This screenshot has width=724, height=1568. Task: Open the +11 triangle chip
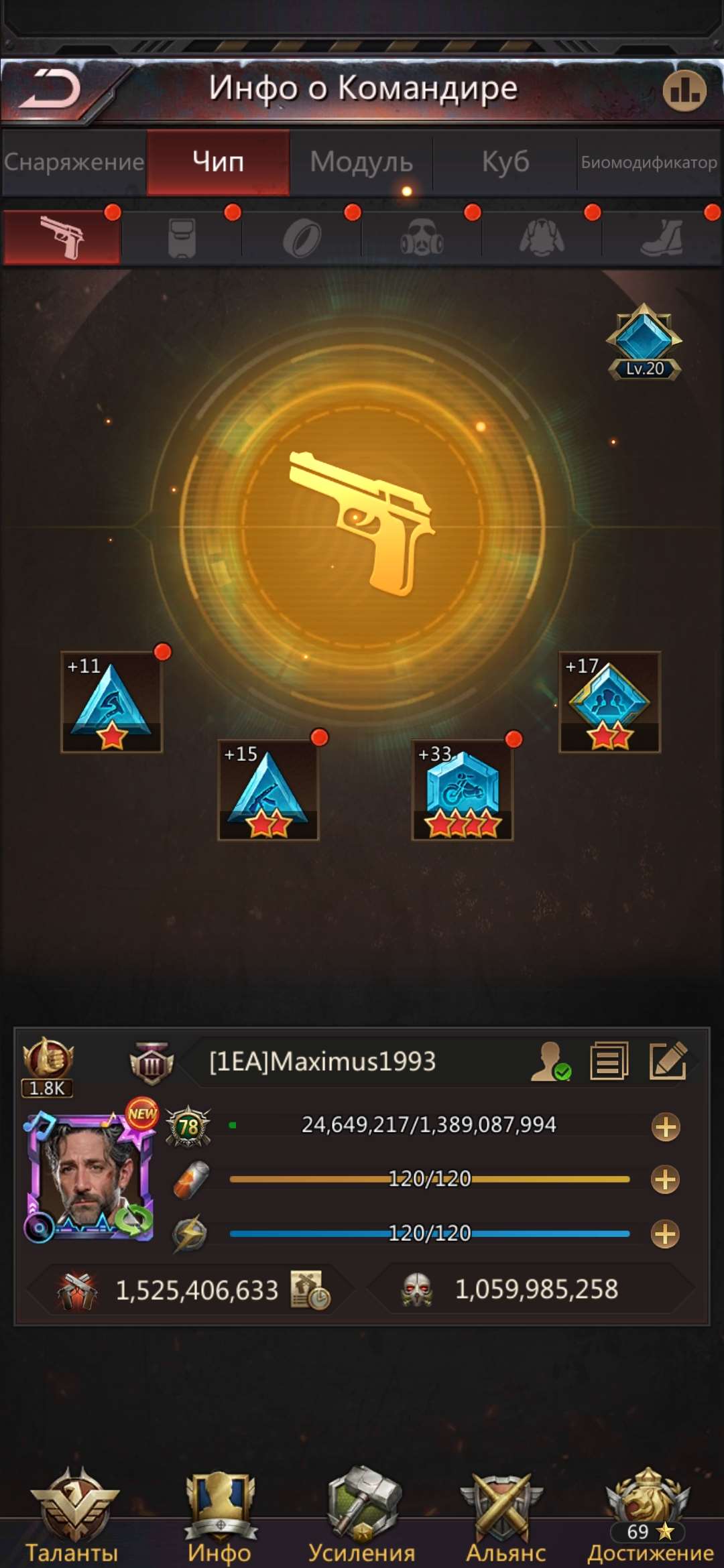click(x=112, y=702)
